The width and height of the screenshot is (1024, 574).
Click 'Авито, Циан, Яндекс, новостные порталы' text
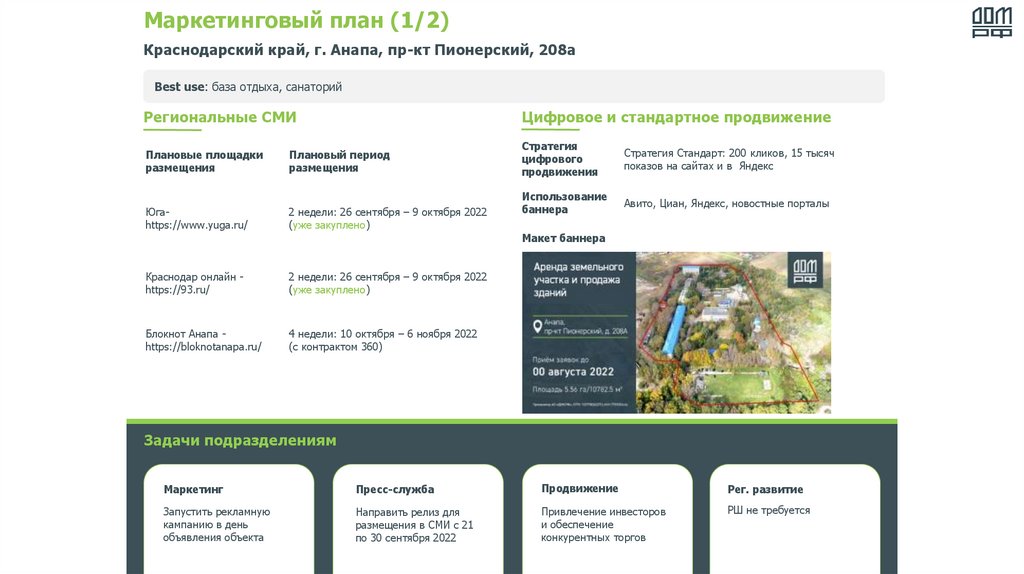coord(726,204)
